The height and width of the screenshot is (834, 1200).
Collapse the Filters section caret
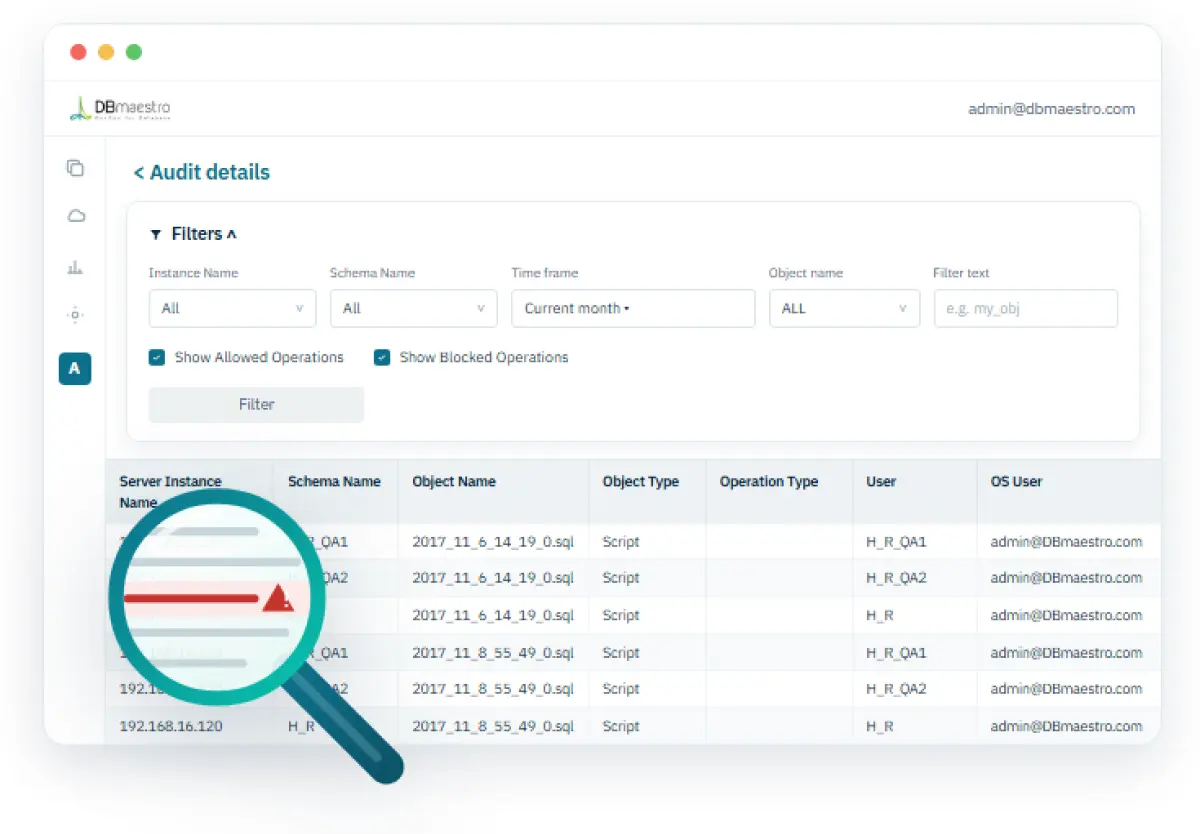click(x=232, y=234)
